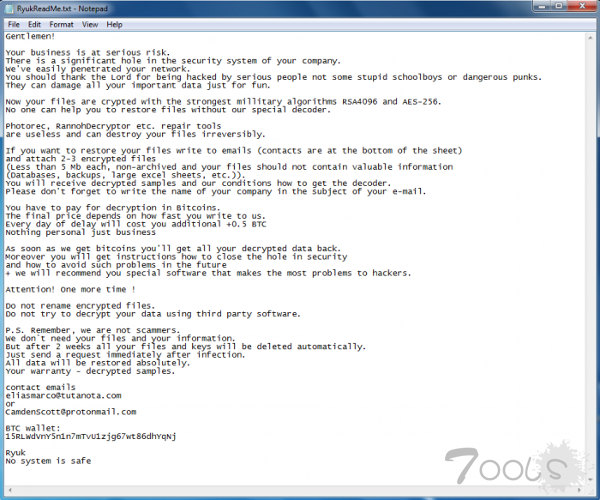Image resolution: width=600 pixels, height=500 pixels.
Task: Place cursor on the eliasmarco@tutanota.com email line
Action: pyautogui.click(x=63, y=396)
